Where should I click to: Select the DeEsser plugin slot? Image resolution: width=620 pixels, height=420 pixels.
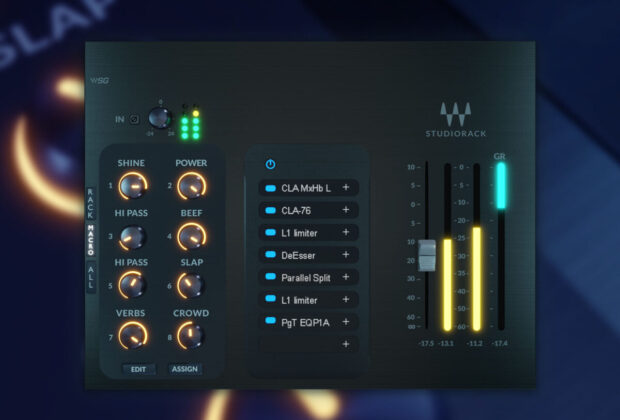[308, 255]
